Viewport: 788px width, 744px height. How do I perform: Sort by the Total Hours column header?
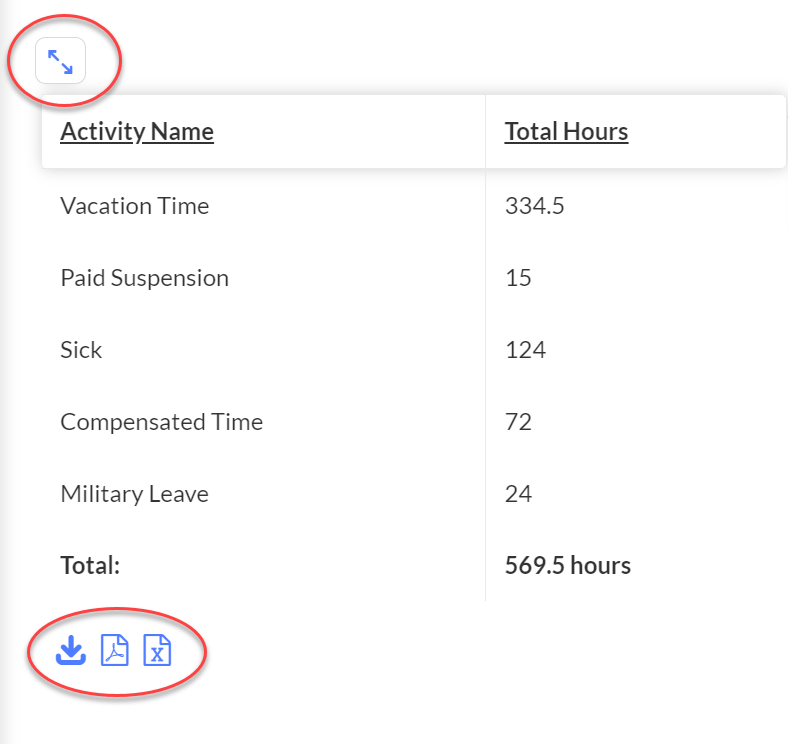click(x=566, y=132)
